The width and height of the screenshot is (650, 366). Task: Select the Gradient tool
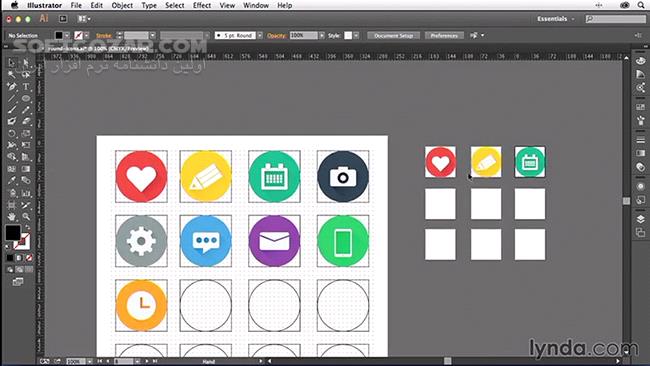(x=26, y=169)
